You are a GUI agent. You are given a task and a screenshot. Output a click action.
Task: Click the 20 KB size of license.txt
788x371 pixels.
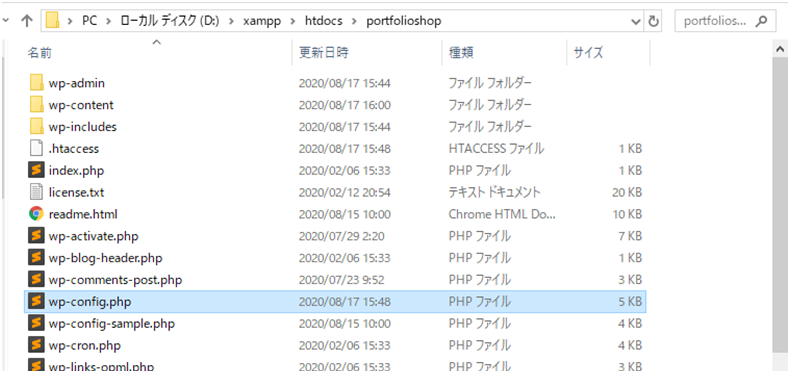tap(626, 192)
